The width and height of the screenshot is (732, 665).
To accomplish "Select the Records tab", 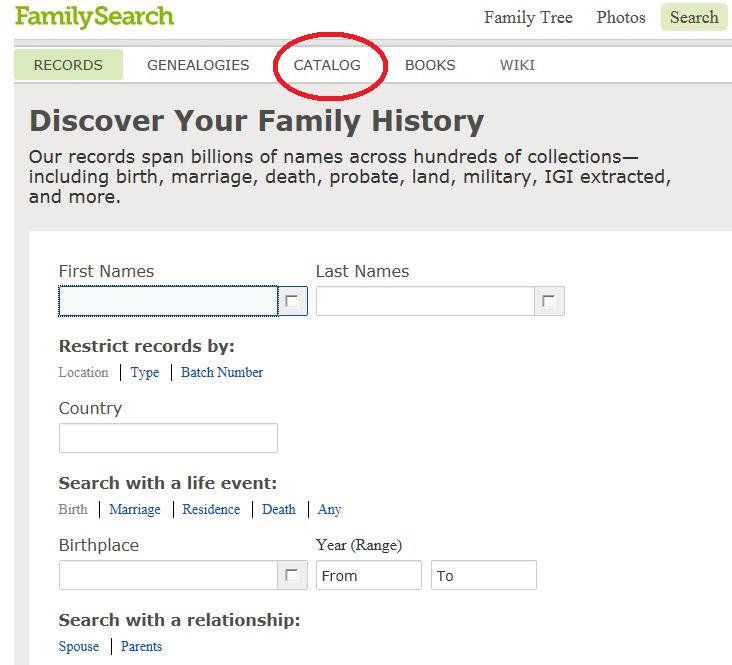I will click(x=68, y=65).
